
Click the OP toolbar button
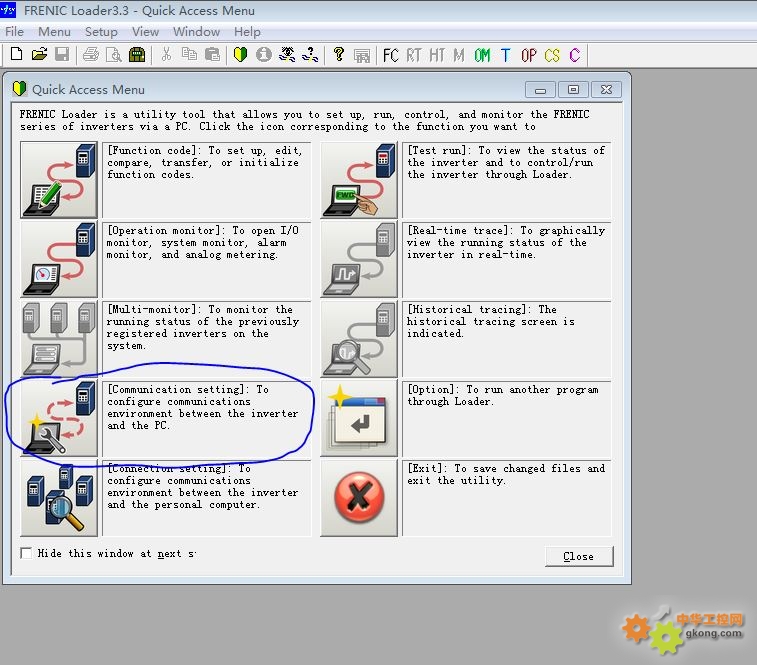point(529,56)
